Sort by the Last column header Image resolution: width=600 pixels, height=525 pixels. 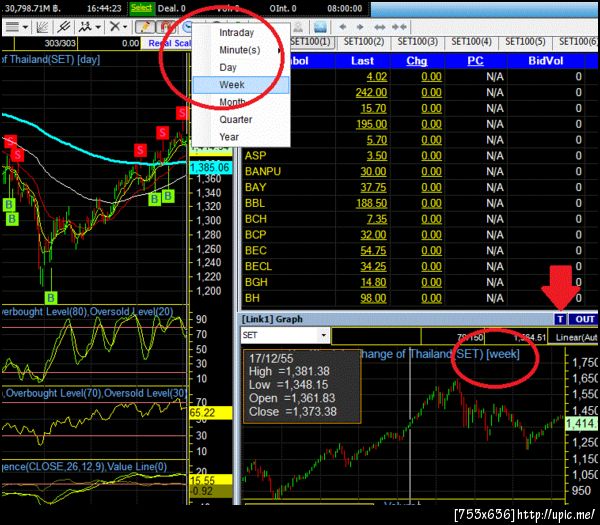click(362, 61)
